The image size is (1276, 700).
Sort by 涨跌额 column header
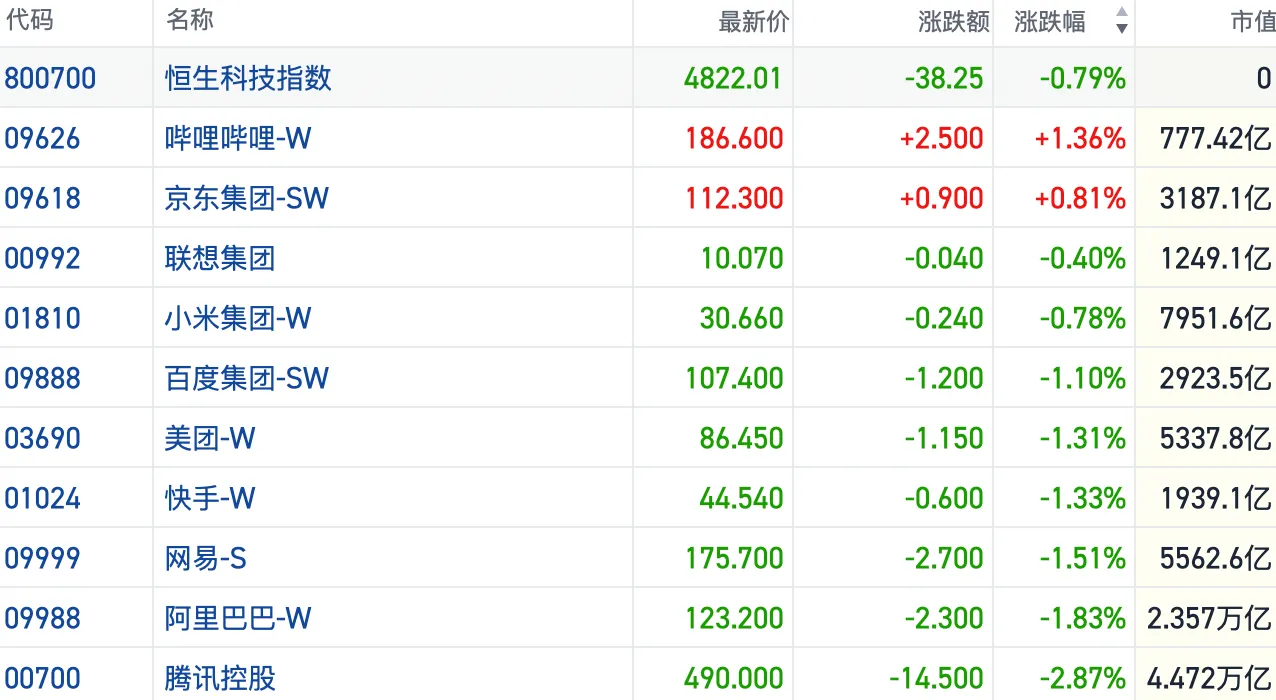click(953, 22)
